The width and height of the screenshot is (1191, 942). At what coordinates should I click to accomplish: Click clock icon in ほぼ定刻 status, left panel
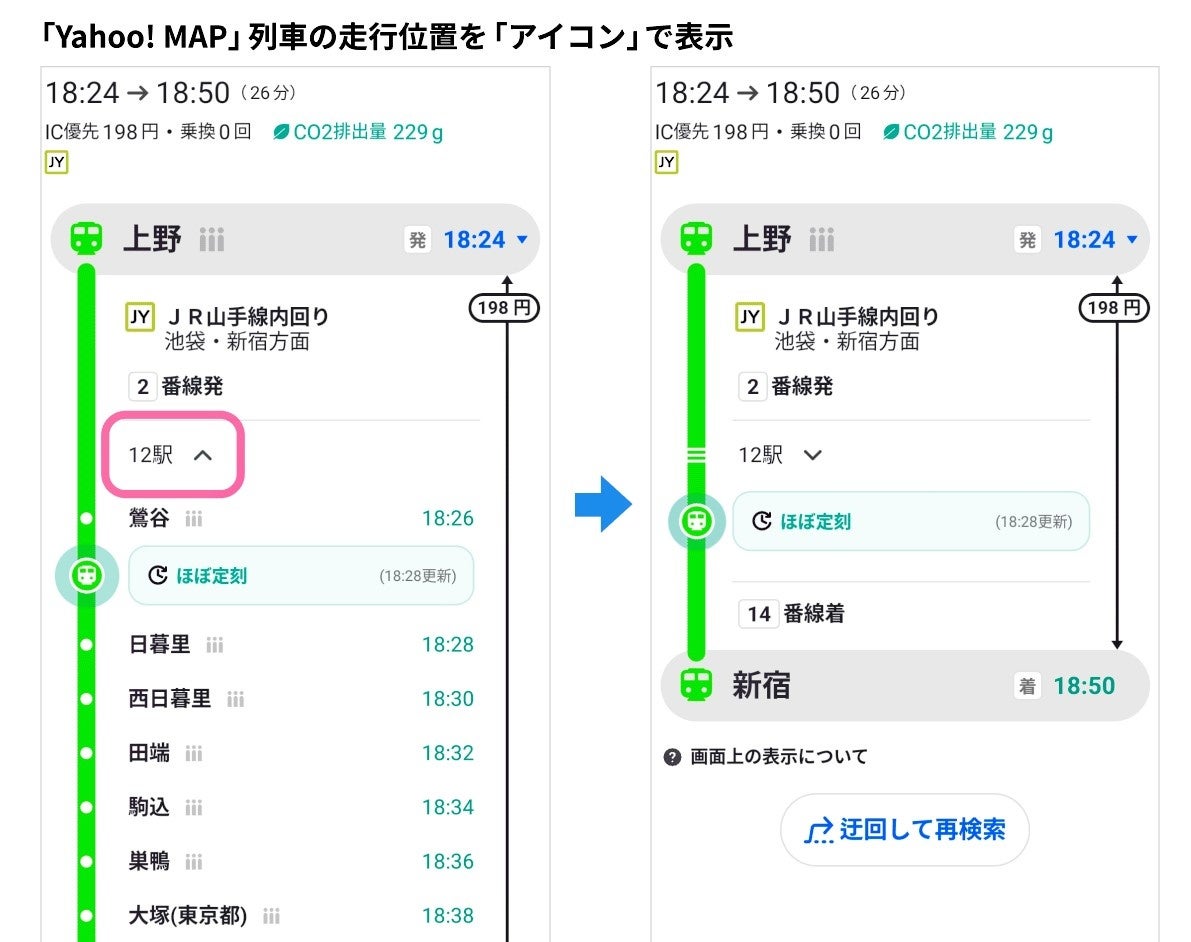157,575
